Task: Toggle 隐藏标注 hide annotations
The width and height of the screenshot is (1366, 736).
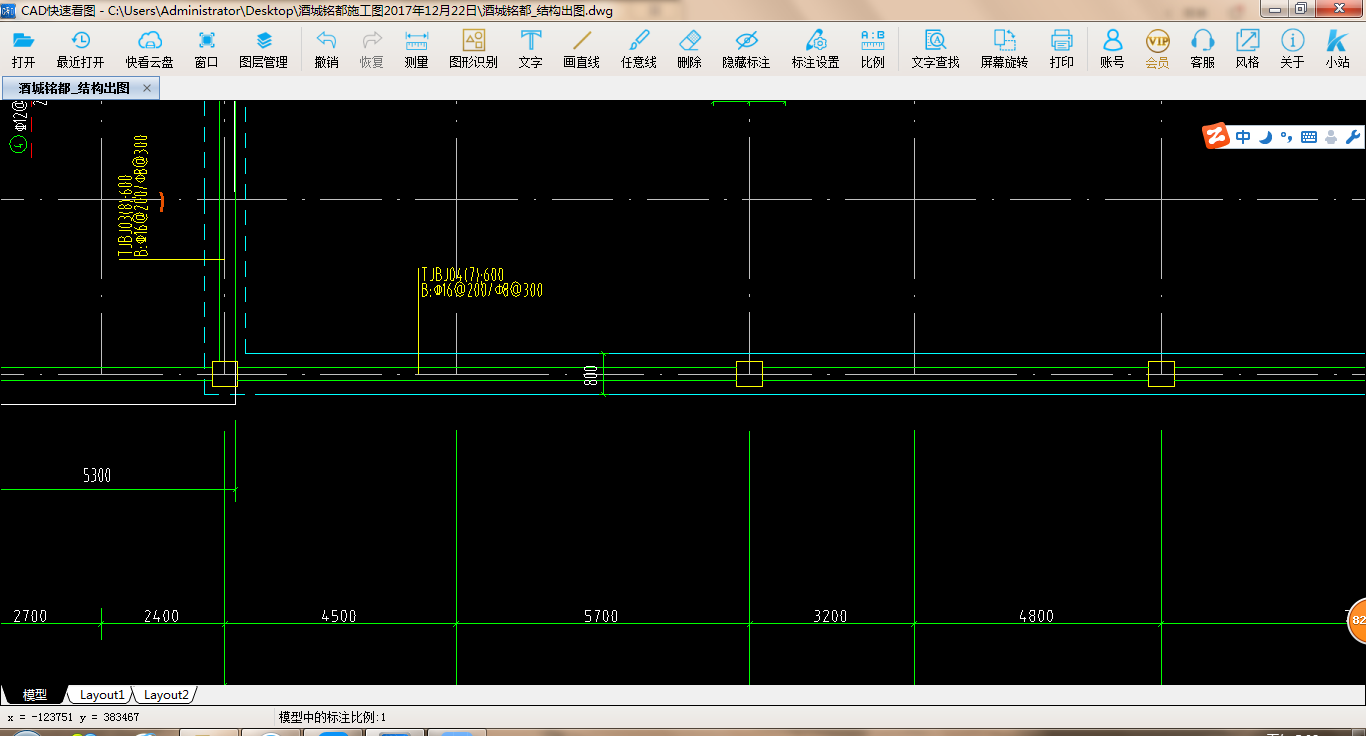Action: point(746,48)
